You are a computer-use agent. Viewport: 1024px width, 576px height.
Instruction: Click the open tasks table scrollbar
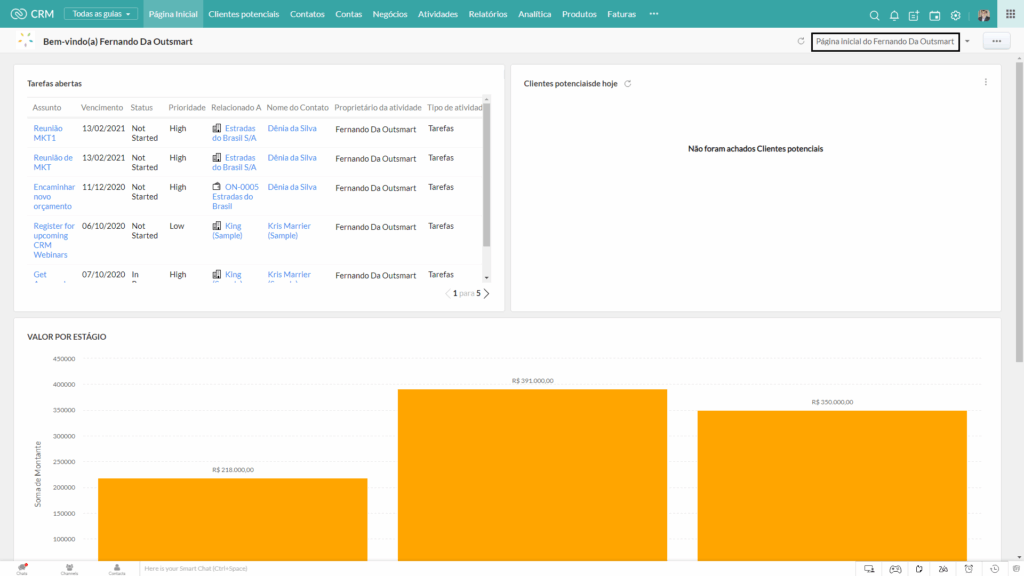[x=487, y=175]
